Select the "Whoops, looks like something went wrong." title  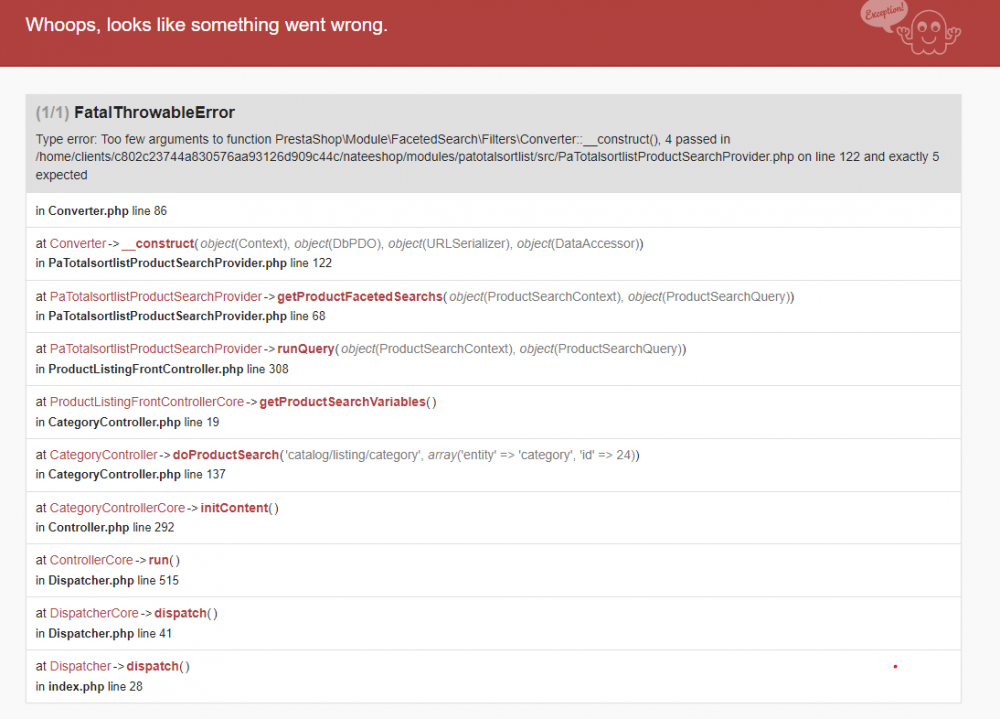pos(207,25)
